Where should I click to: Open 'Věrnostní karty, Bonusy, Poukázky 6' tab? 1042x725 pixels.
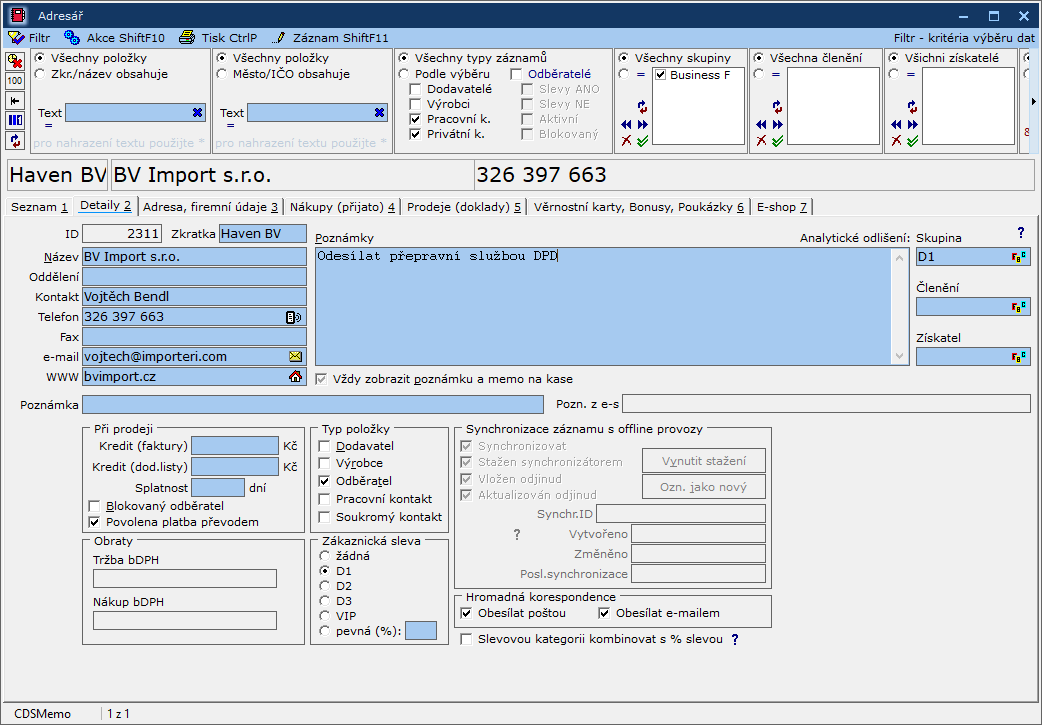pyautogui.click(x=639, y=207)
